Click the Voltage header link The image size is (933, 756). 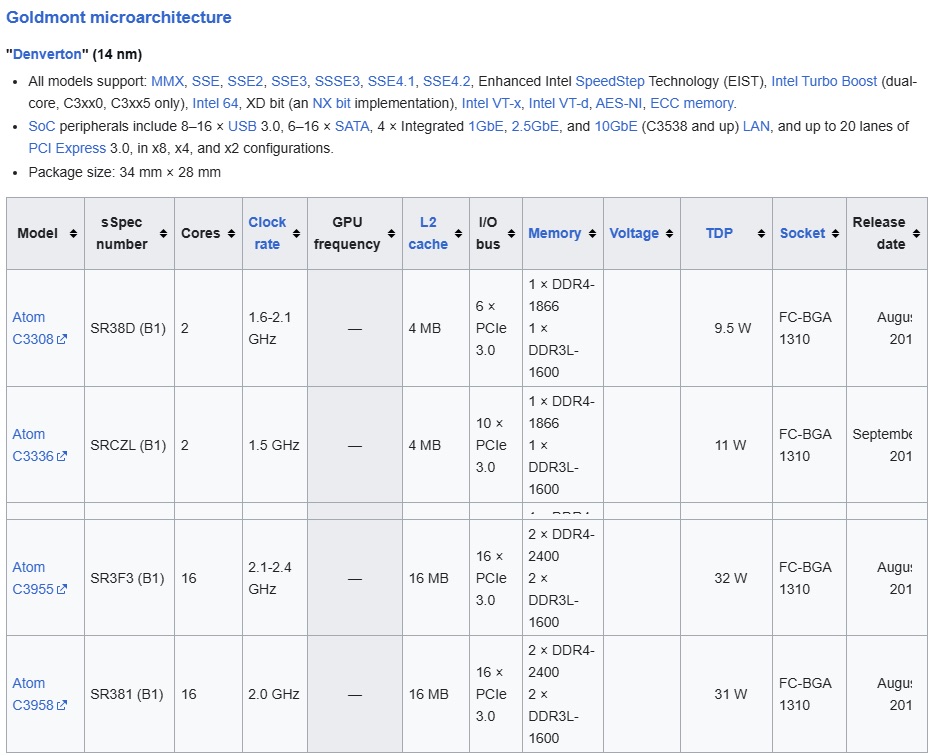(x=634, y=233)
